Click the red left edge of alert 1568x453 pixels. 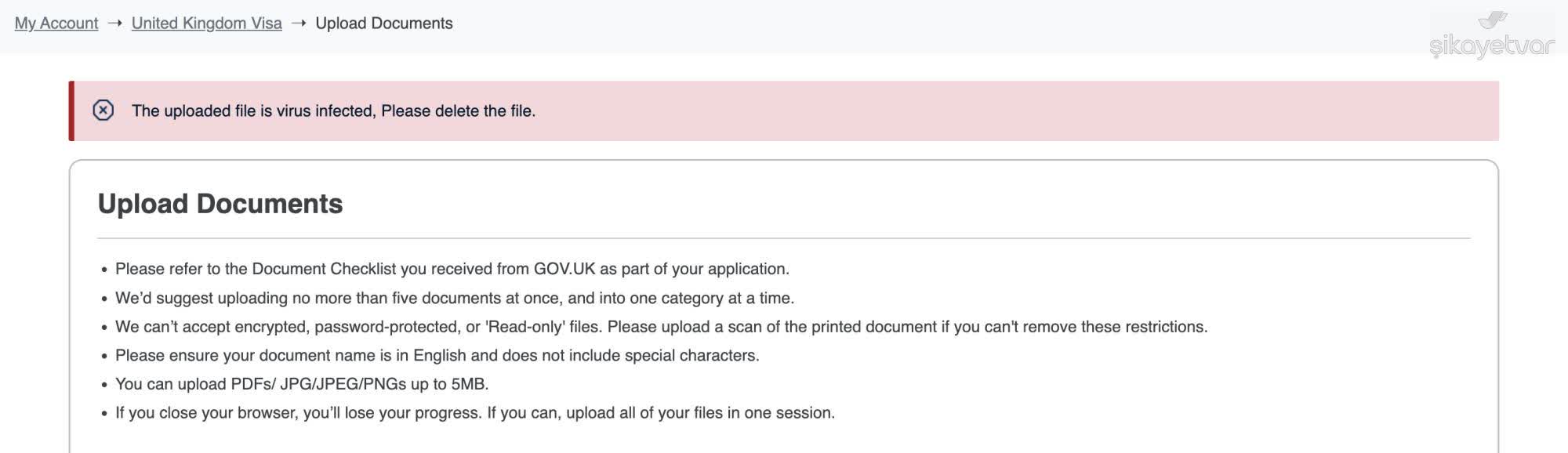(71, 111)
